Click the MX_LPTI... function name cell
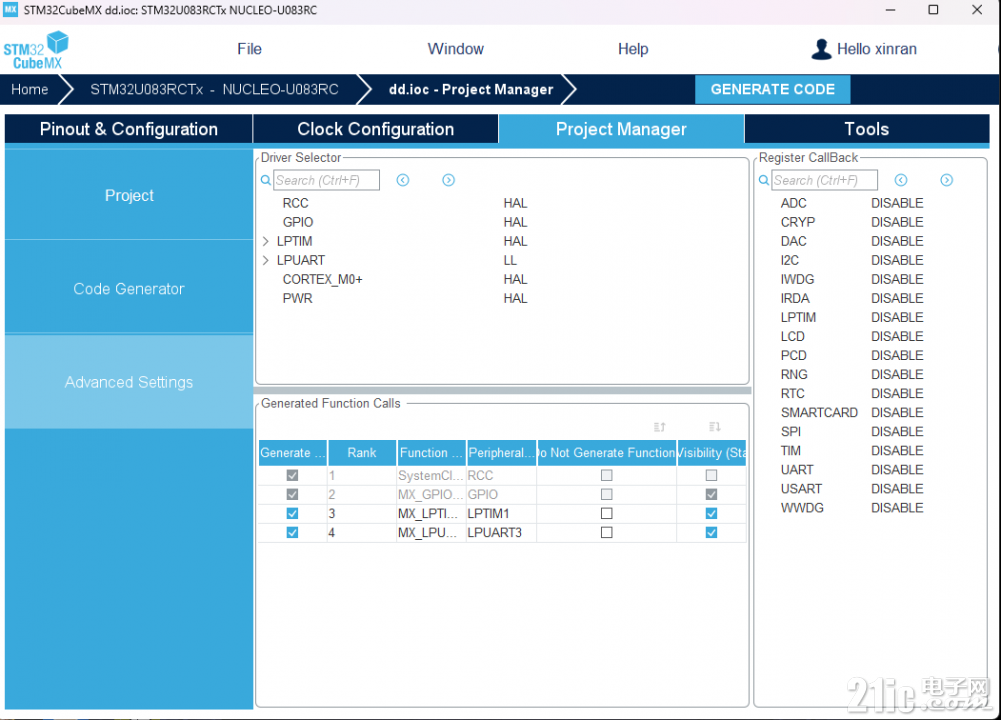Screen dimensions: 1001x720 point(428,514)
